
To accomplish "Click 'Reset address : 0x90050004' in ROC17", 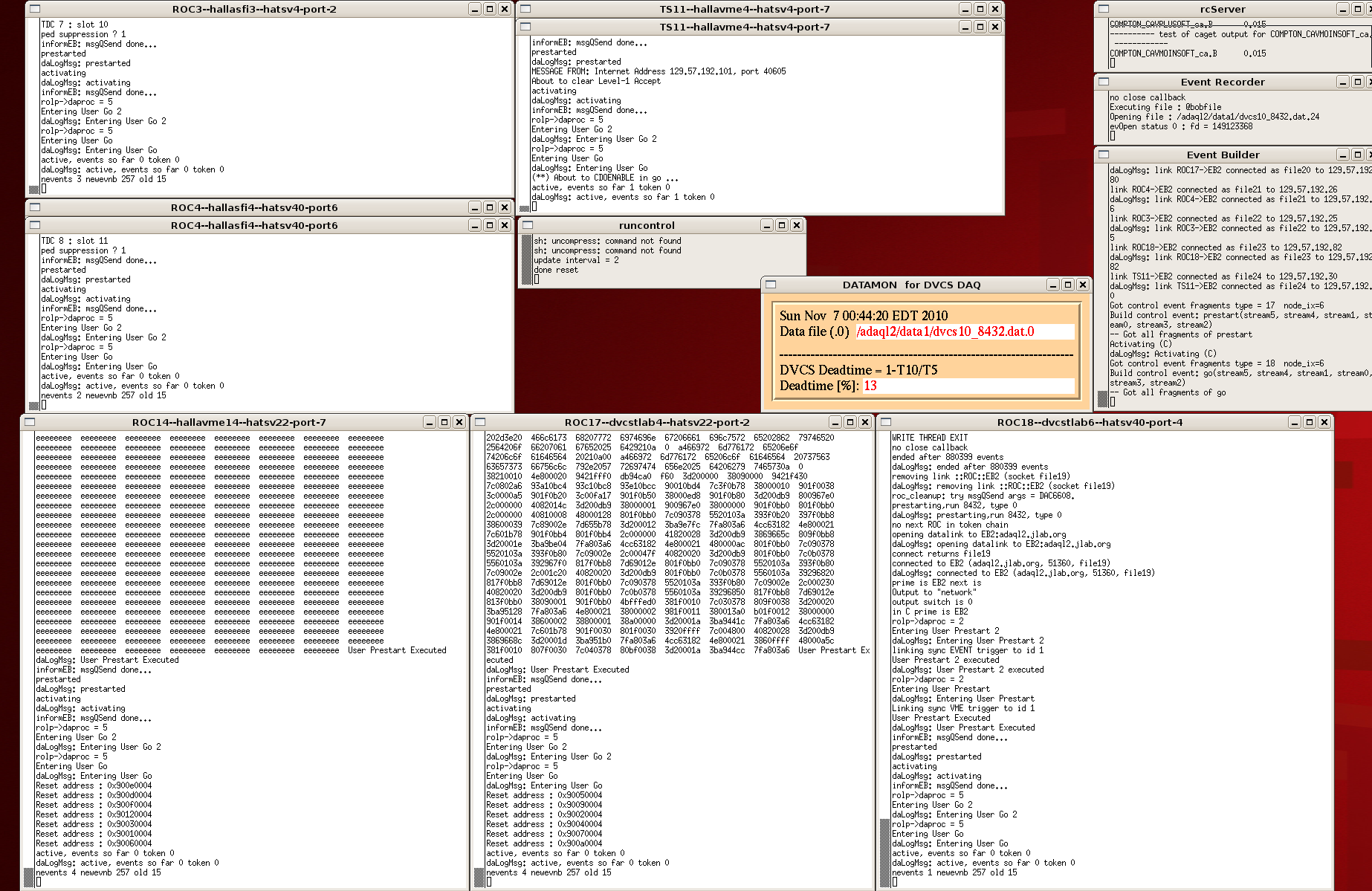I will point(544,795).
